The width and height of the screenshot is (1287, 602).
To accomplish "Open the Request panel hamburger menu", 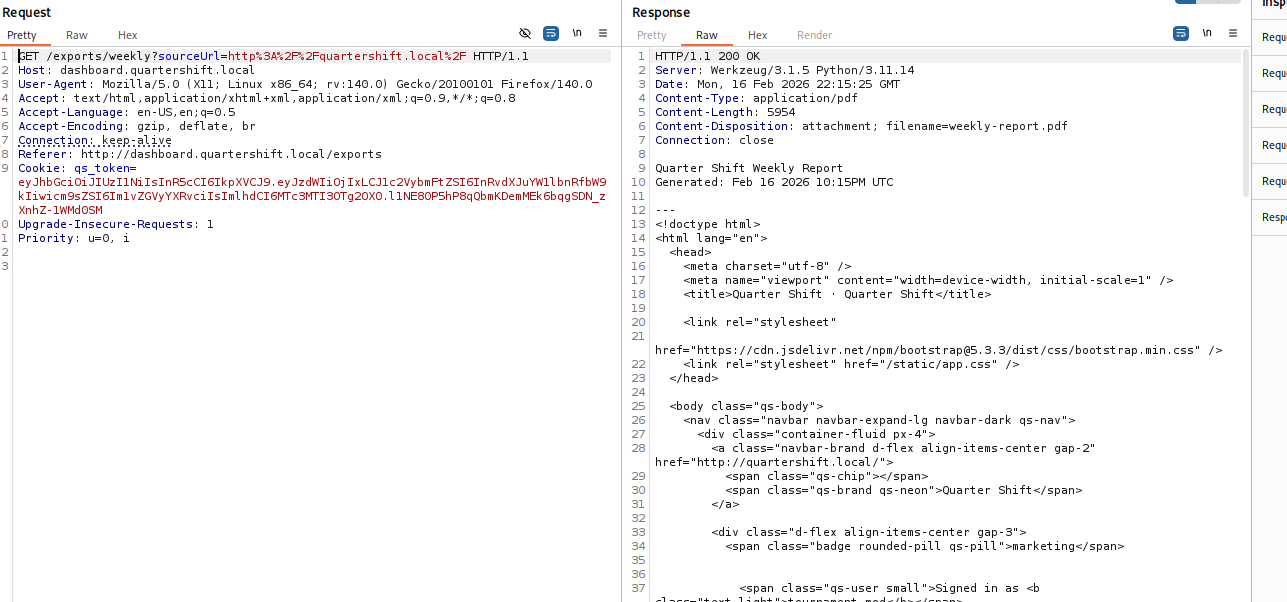I will (603, 33).
